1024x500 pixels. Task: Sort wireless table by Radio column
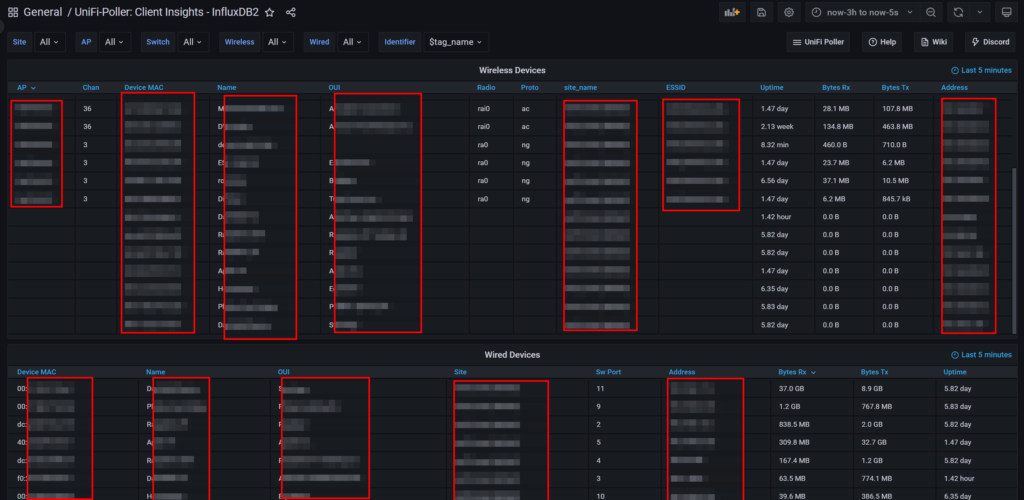pos(487,87)
